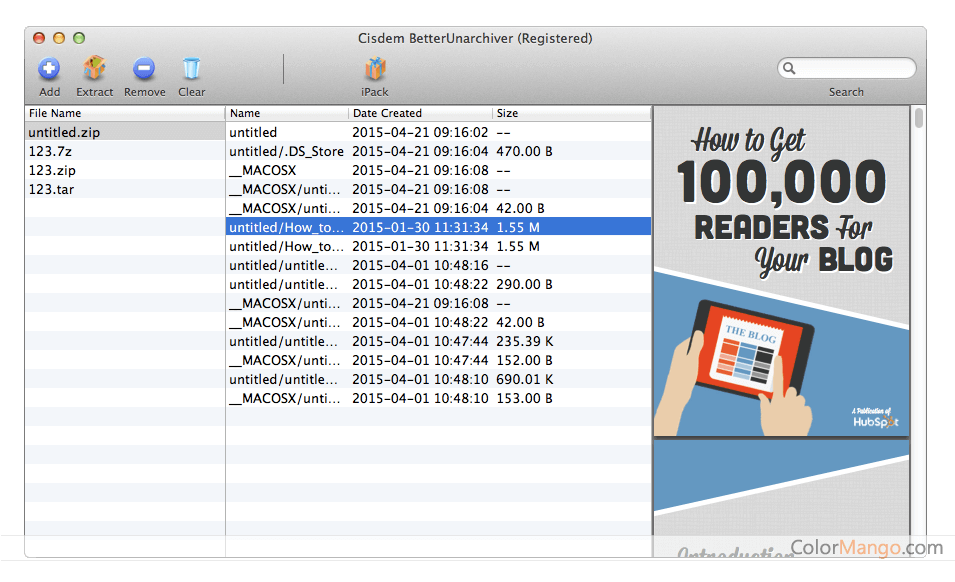Screen dimensions: 955x582
Task: Click the Extract toolbar icon
Action: [94, 68]
